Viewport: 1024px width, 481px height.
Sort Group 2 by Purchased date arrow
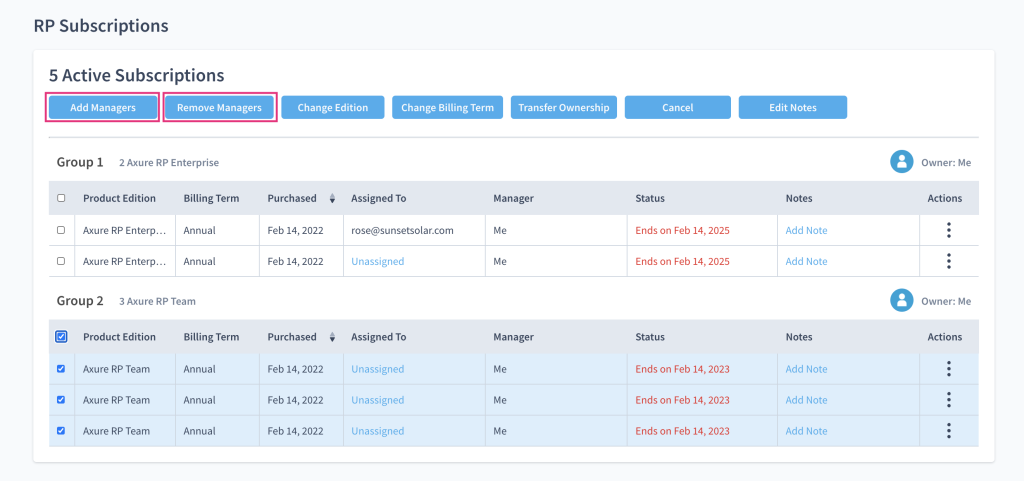pyautogui.click(x=332, y=337)
